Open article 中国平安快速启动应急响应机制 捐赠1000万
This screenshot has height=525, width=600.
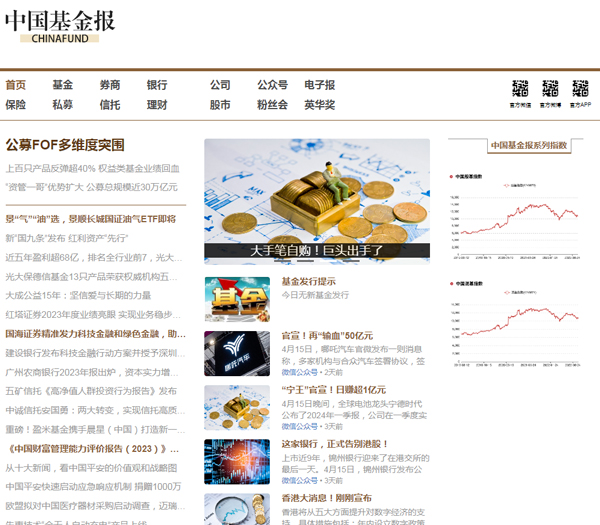pyautogui.click(x=93, y=487)
